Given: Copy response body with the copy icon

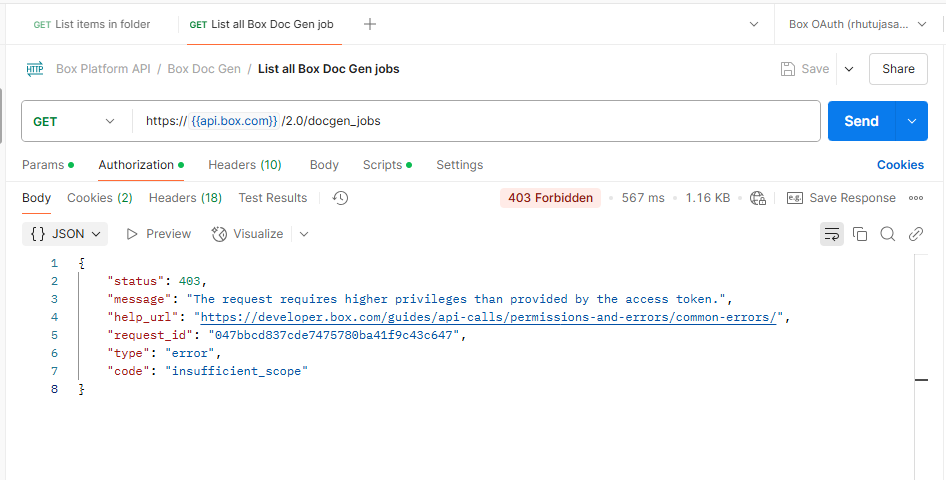Looking at the screenshot, I should [860, 234].
